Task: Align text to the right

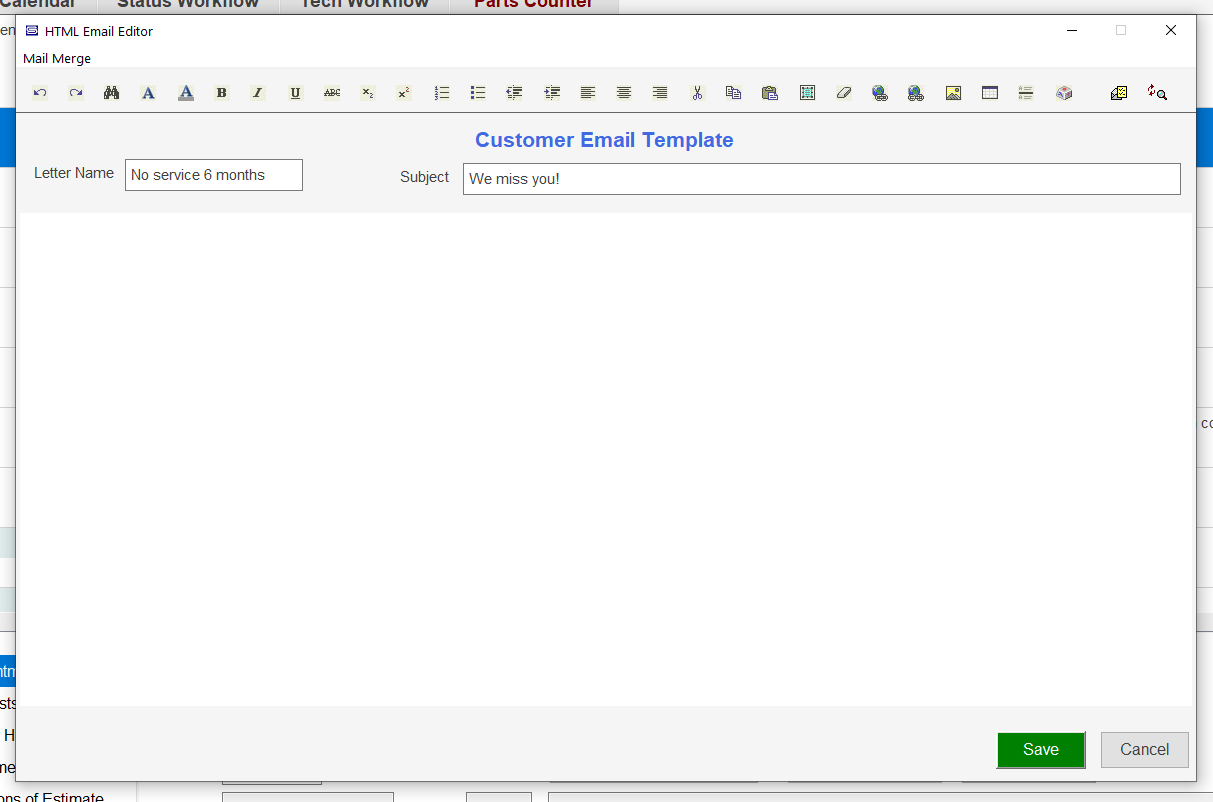Action: click(660, 93)
